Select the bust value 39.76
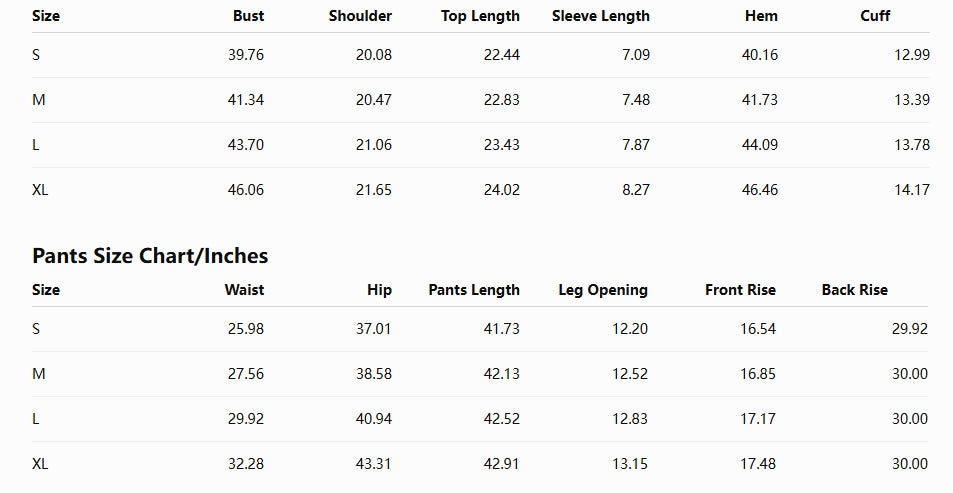The image size is (953, 493). click(x=246, y=55)
